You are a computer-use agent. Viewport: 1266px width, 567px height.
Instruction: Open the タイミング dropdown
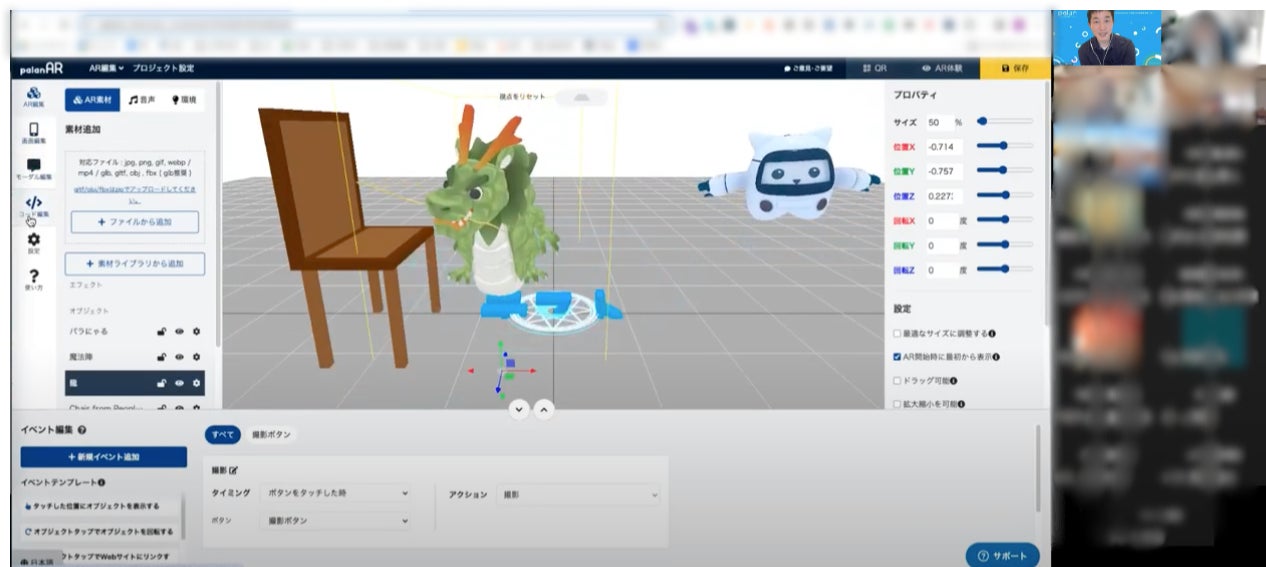[x=335, y=493]
